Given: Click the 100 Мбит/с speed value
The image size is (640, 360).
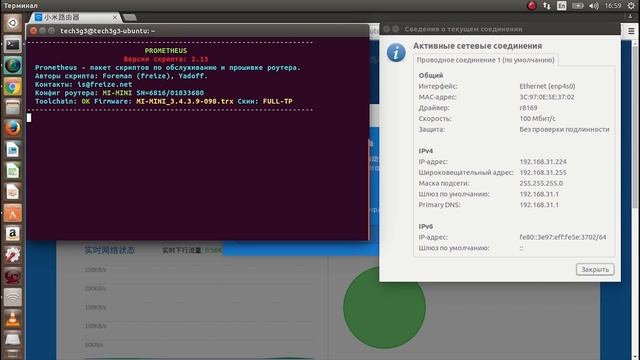Looking at the screenshot, I should 537,119.
